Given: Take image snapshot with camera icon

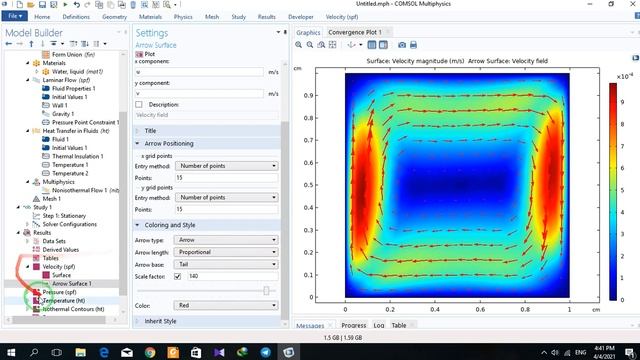Looking at the screenshot, I should pyautogui.click(x=402, y=45).
